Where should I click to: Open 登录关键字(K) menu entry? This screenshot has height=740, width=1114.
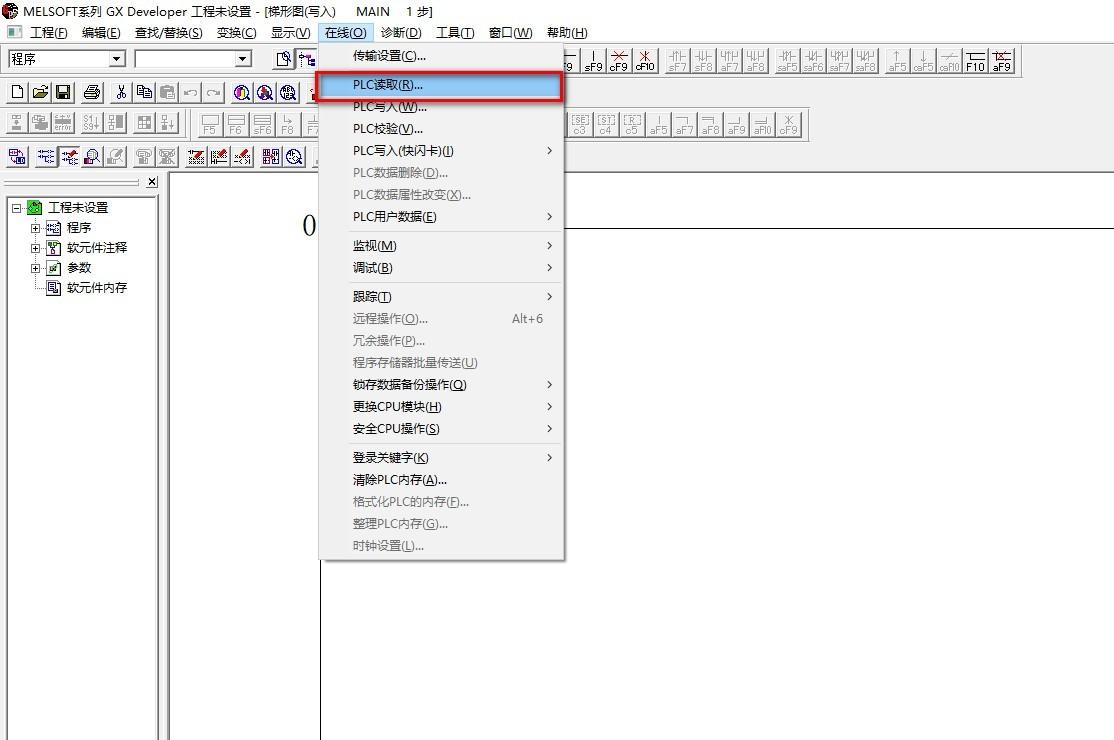click(x=441, y=458)
